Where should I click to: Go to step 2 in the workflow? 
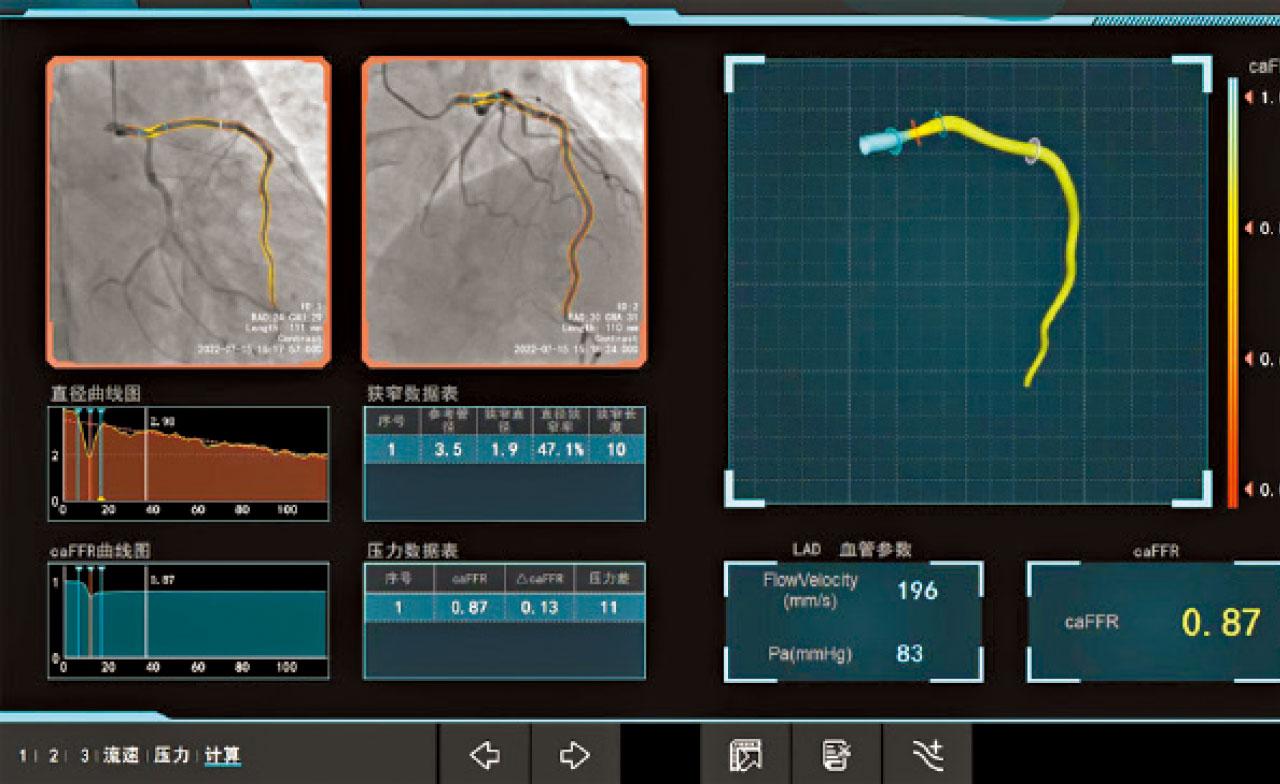pyautogui.click(x=54, y=755)
